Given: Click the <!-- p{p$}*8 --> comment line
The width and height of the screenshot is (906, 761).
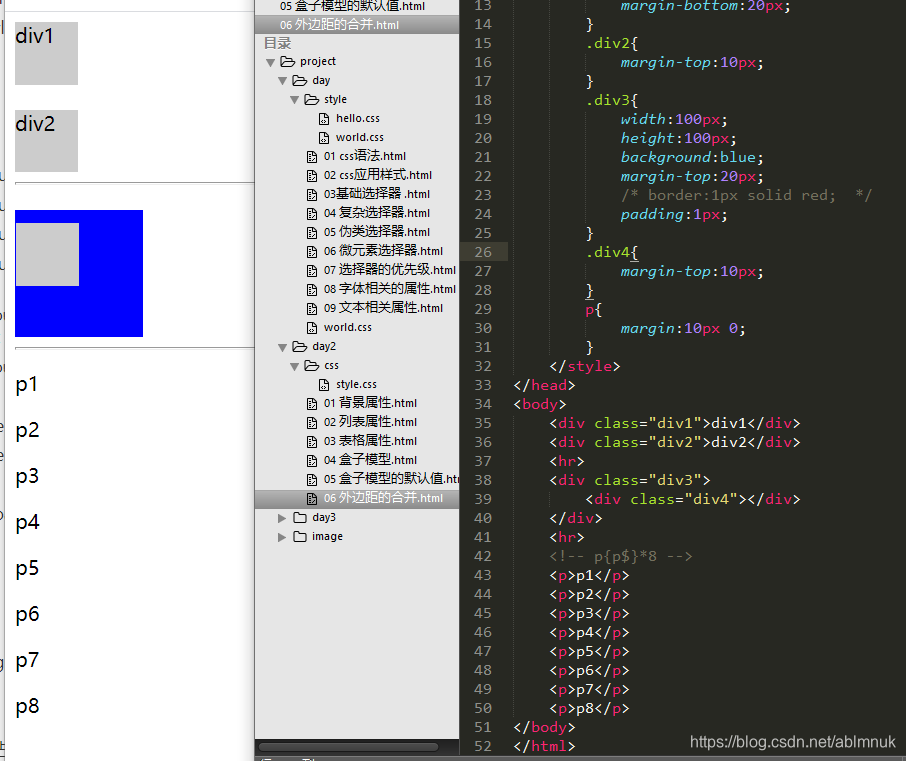Looking at the screenshot, I should click(621, 556).
